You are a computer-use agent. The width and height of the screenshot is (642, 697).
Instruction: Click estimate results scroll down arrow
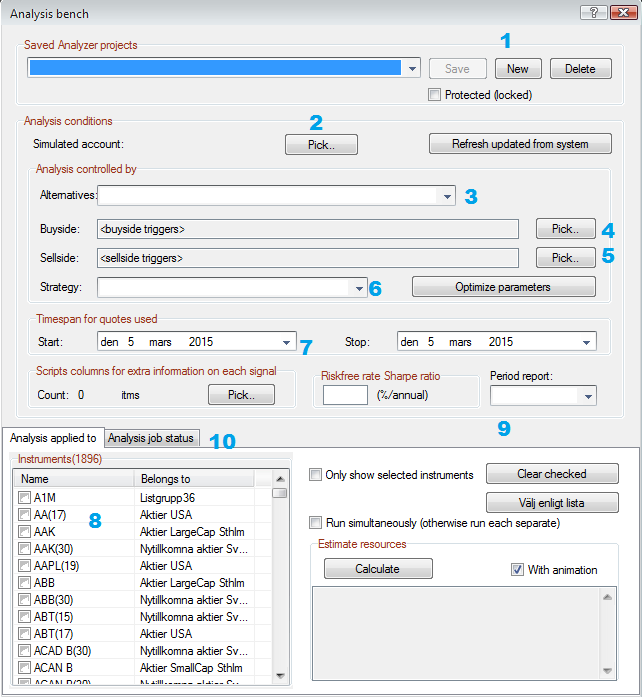tap(608, 670)
